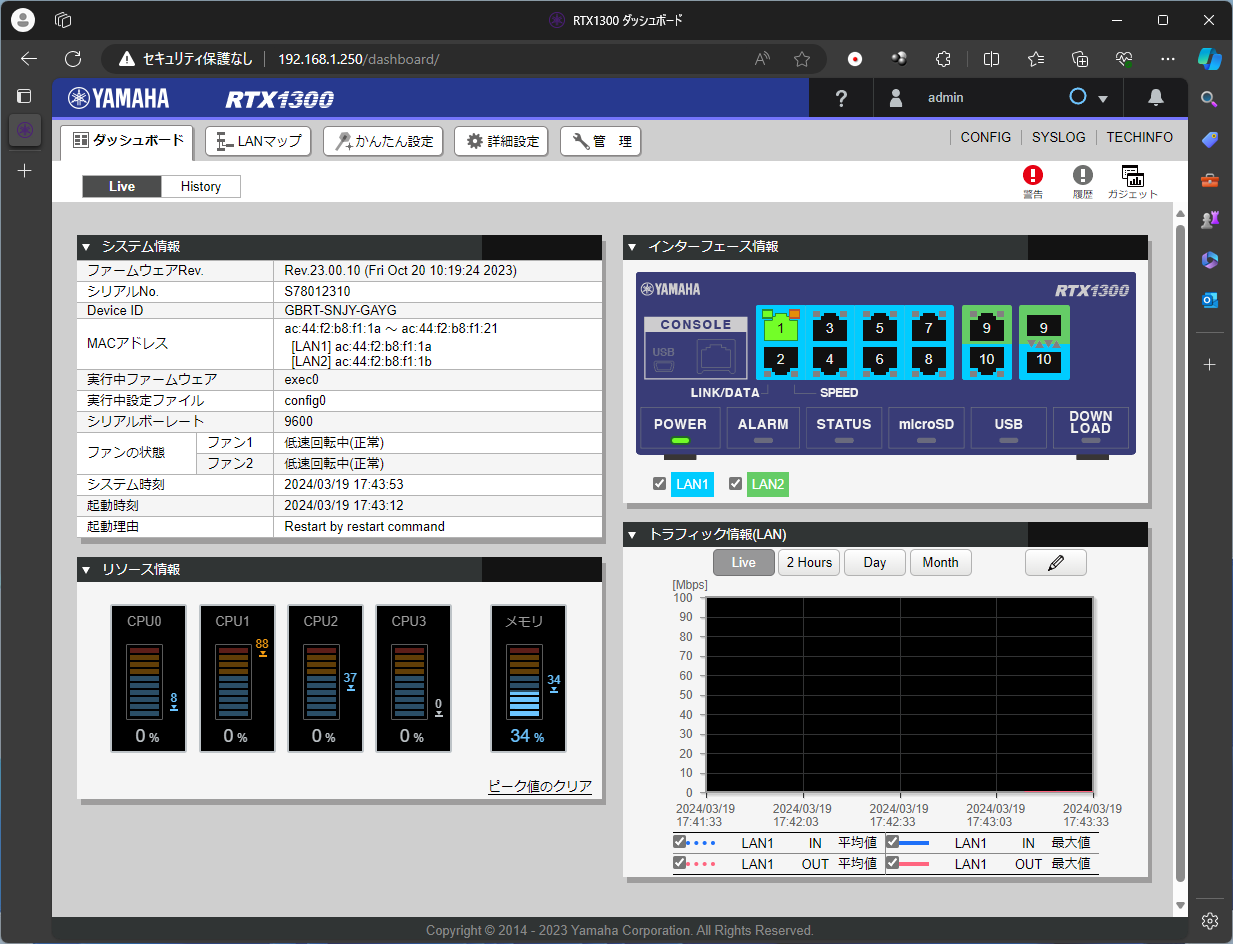Toggle LAN1 IN 平均値 legend checkbox
Screen dimensions: 1233x944
coord(680,842)
